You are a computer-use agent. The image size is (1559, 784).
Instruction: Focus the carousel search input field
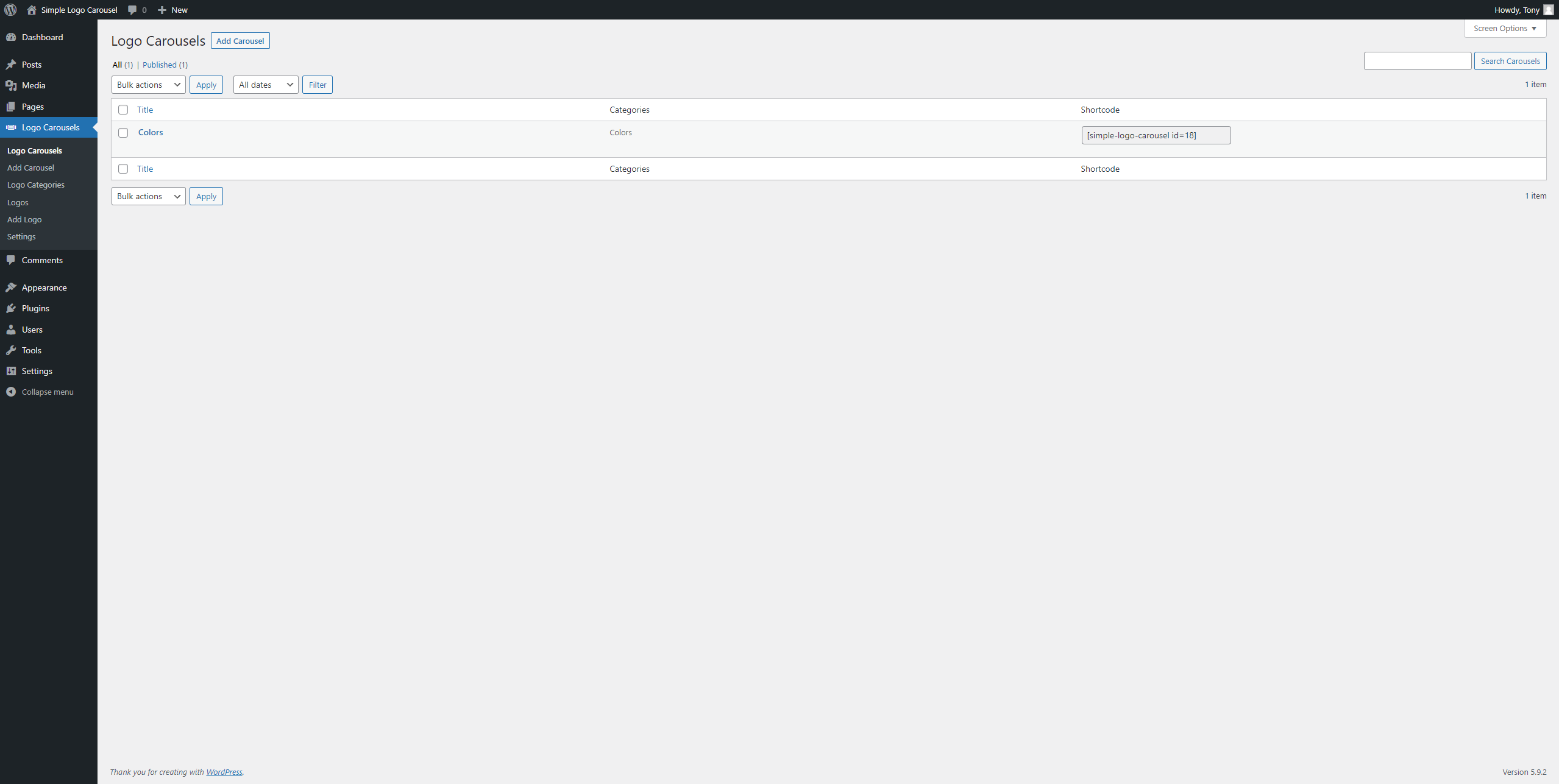tap(1418, 61)
